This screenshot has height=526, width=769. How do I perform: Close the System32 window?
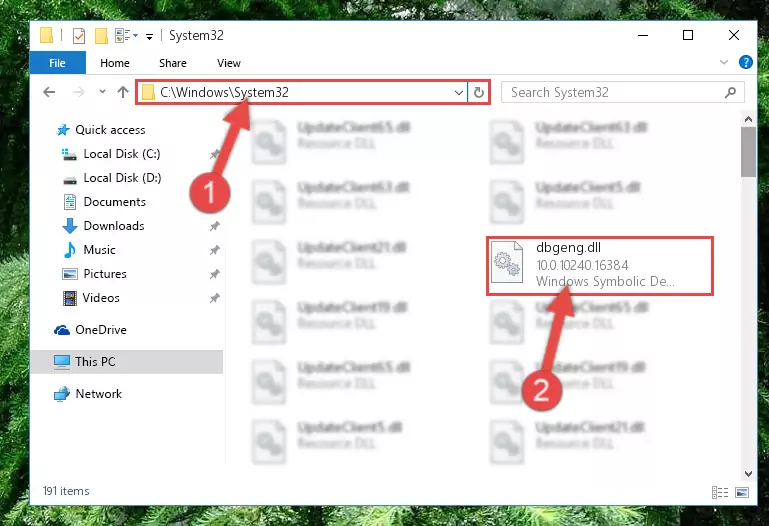click(x=734, y=35)
